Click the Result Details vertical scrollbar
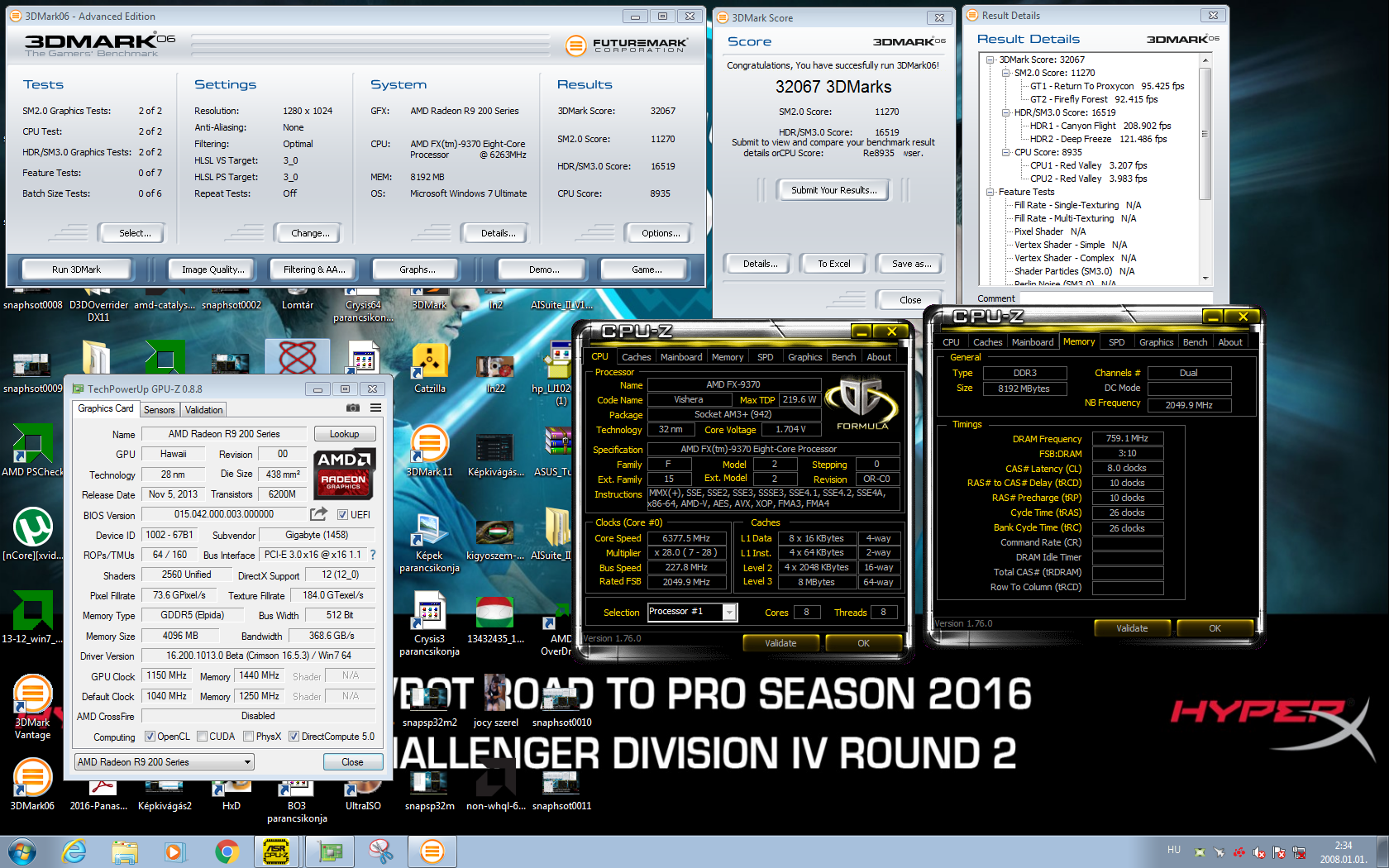Viewport: 1389px width, 868px height. coord(1205,169)
